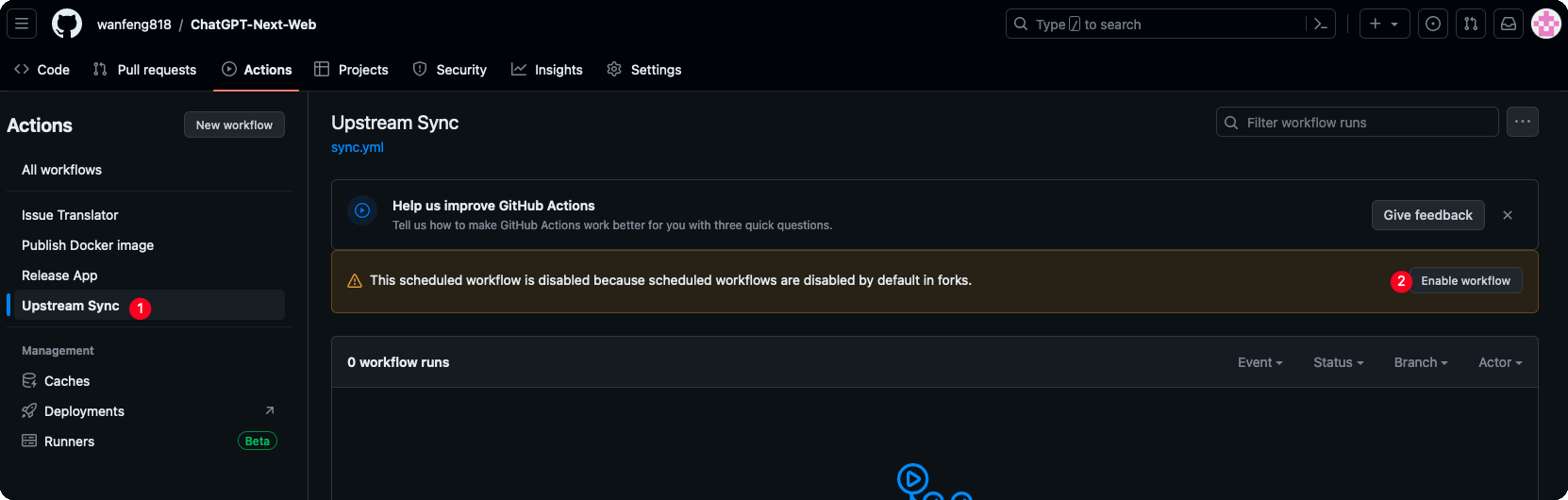
Task: Open the notifications inbox icon
Action: click(1509, 24)
